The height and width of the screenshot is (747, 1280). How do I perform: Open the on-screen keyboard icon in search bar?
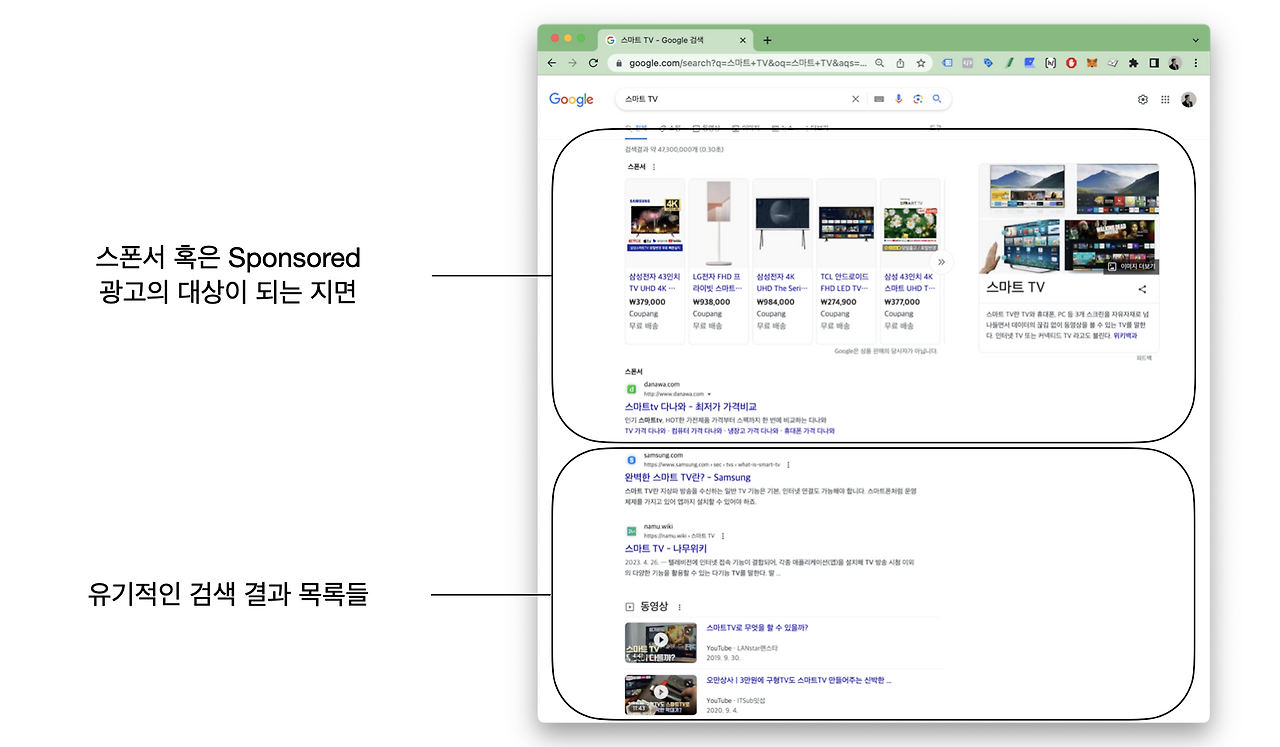pos(878,99)
